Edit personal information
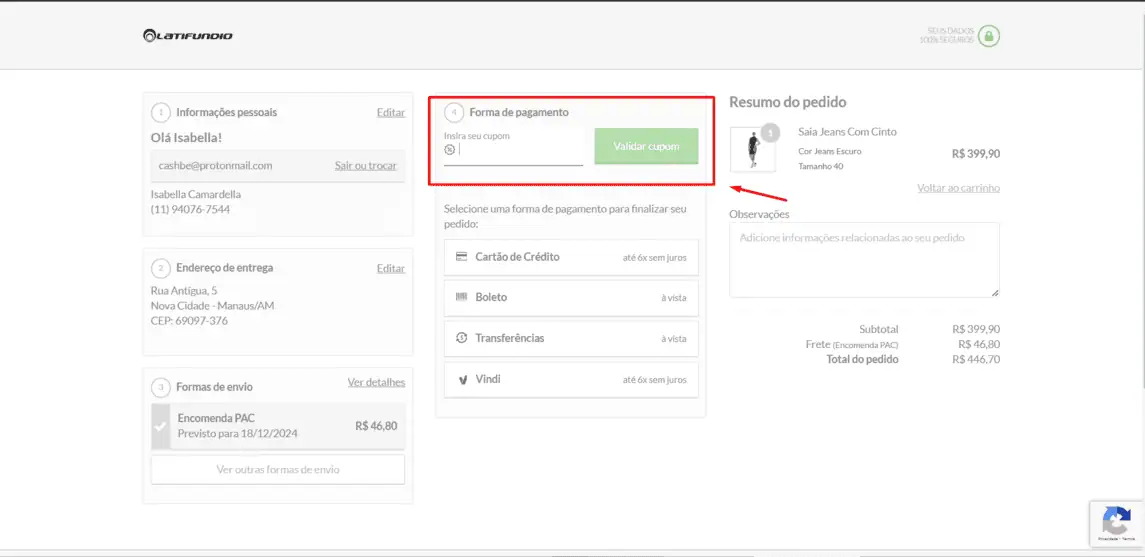 click(391, 112)
